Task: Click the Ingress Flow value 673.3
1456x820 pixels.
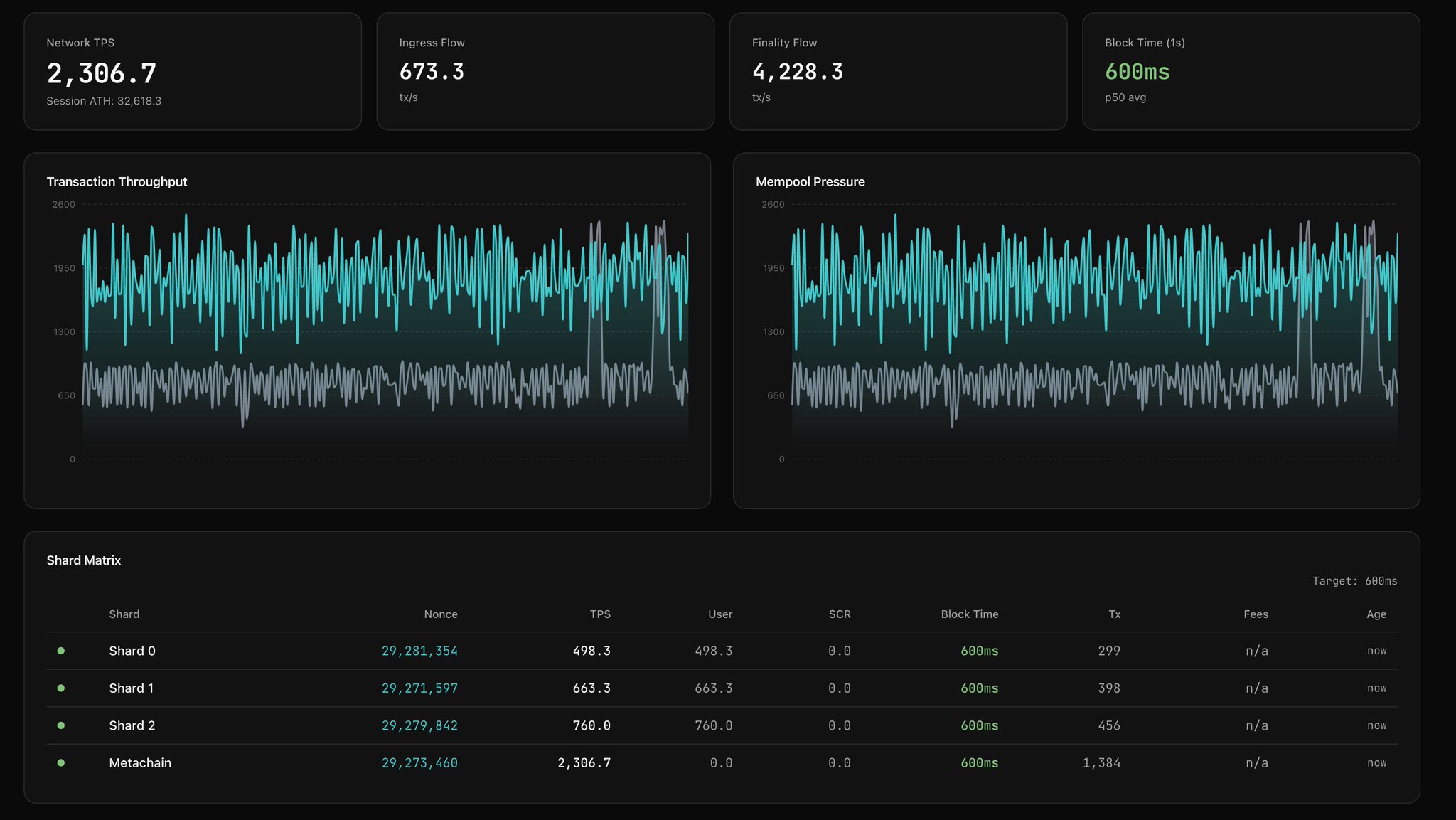Action: (432, 72)
